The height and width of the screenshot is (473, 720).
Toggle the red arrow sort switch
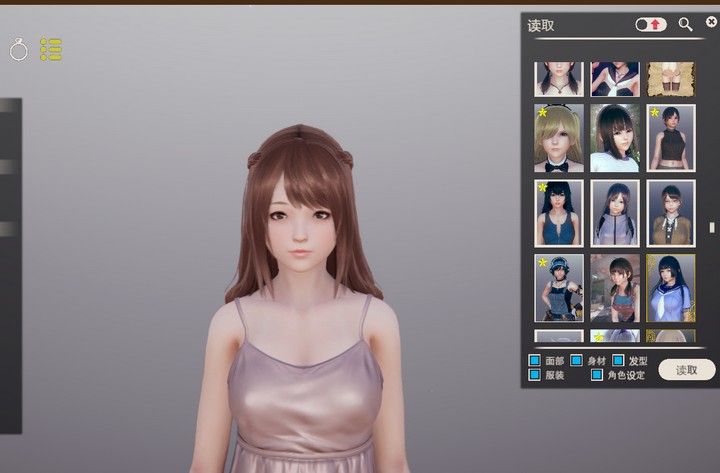pyautogui.click(x=651, y=24)
